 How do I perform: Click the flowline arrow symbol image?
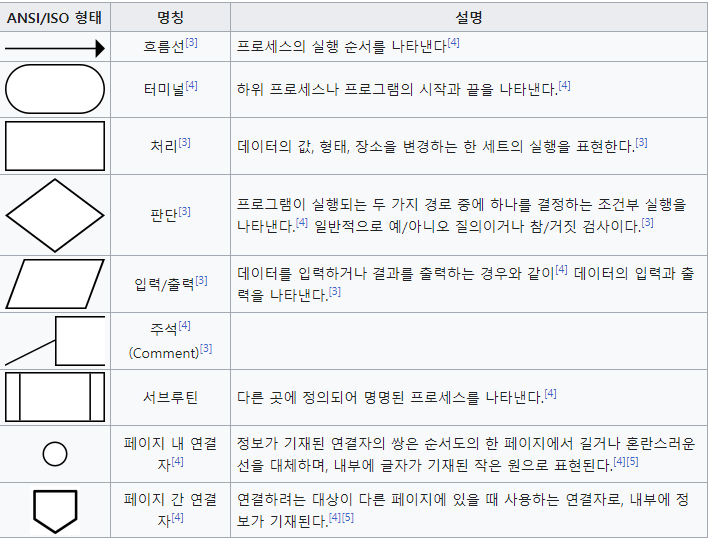click(x=55, y=48)
